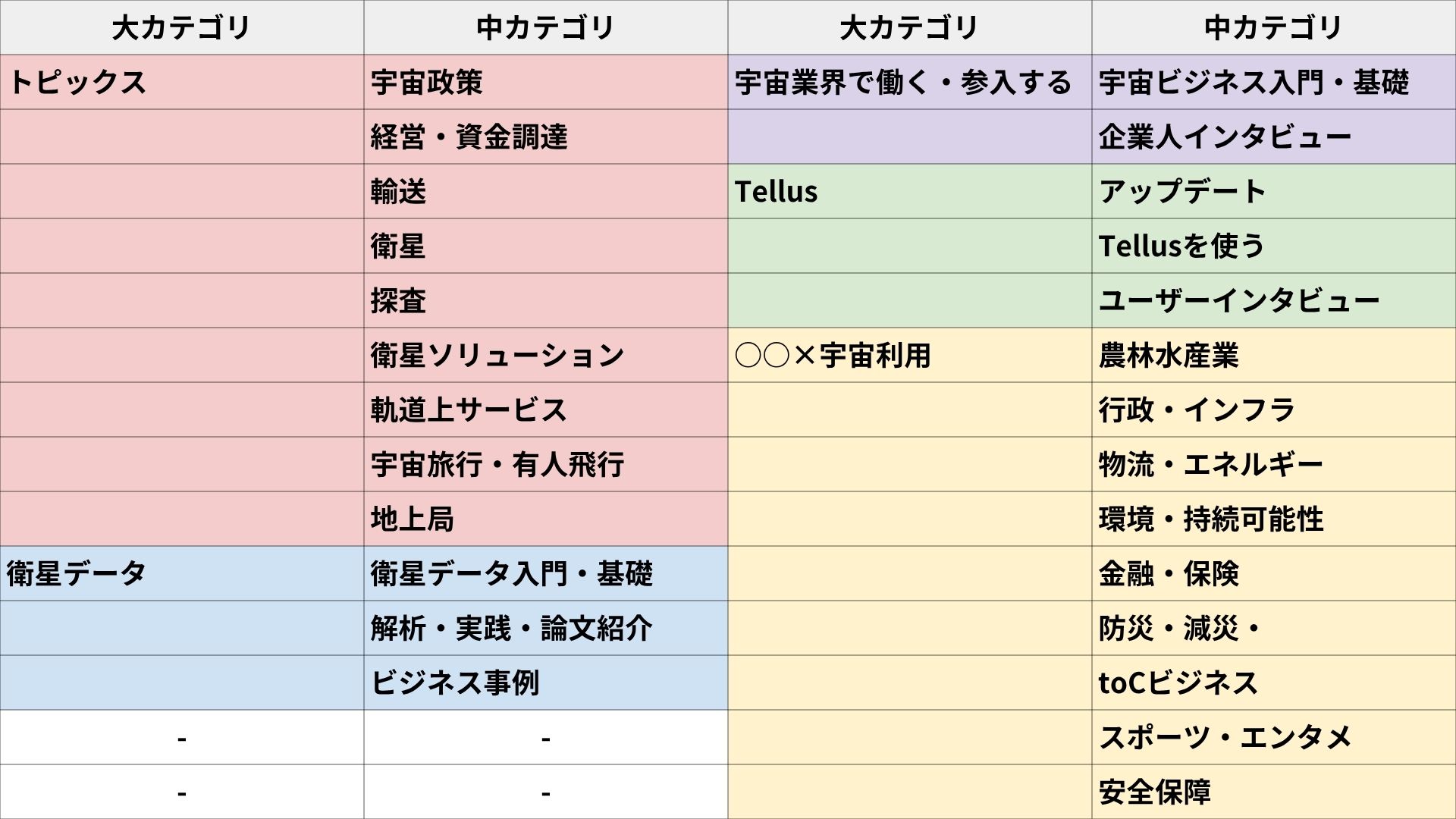1456x819 pixels.
Task: Select the 地上局 cell
Action: [546, 519]
